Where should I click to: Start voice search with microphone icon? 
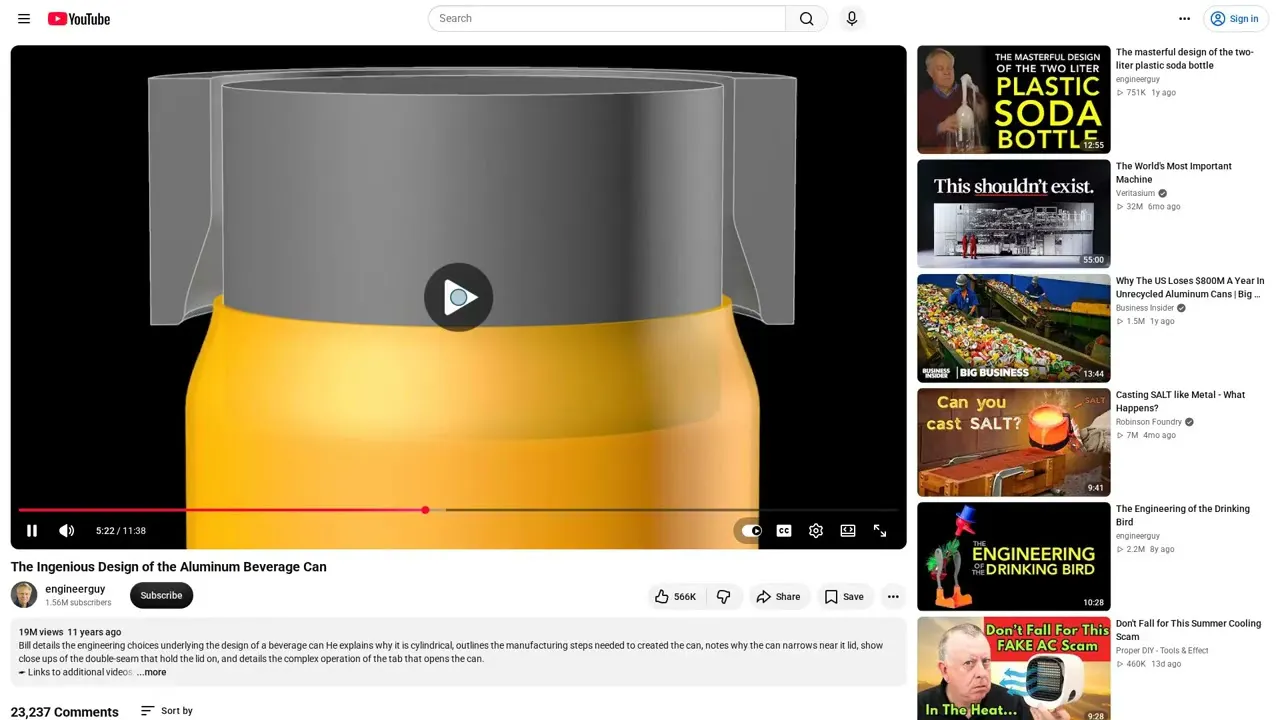coord(852,19)
